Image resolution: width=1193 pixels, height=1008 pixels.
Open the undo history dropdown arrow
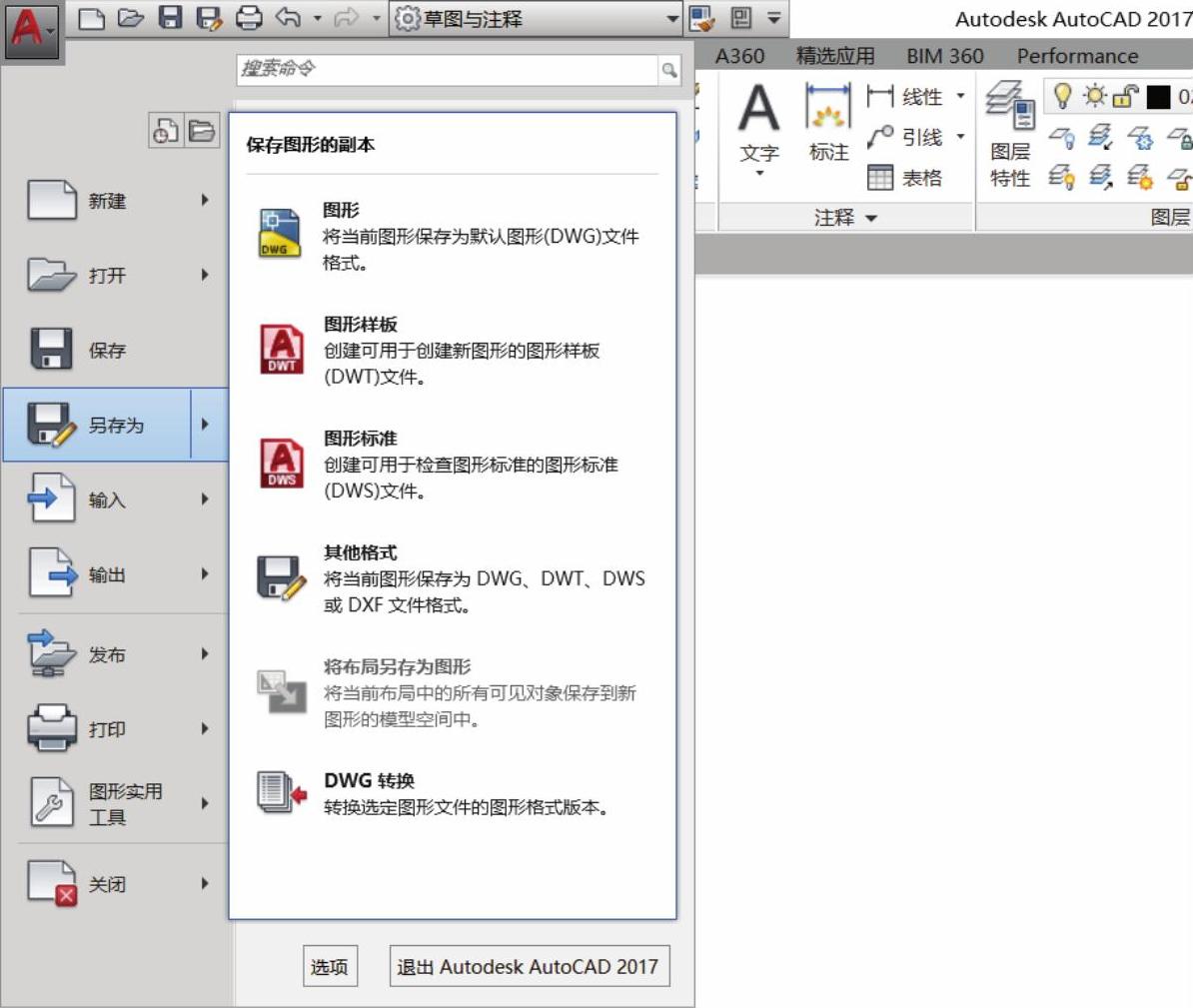point(318,18)
